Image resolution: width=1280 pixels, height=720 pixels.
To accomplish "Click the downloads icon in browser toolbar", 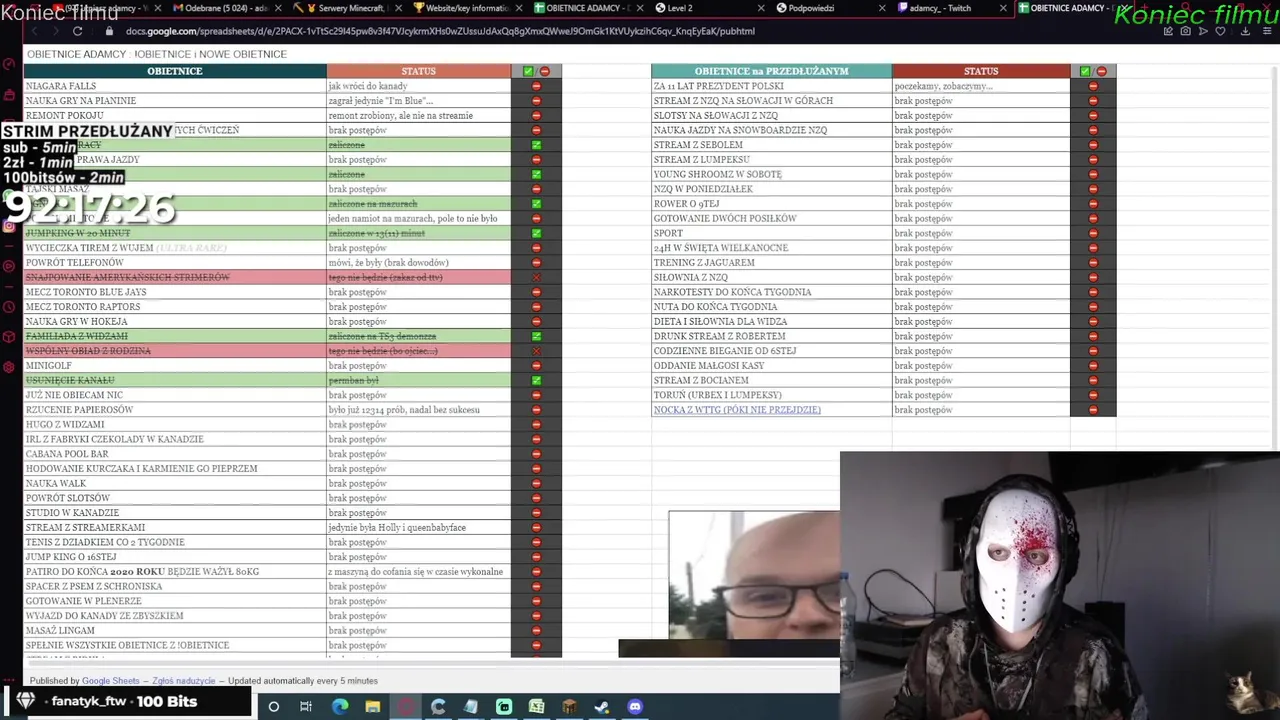I will tap(1245, 31).
